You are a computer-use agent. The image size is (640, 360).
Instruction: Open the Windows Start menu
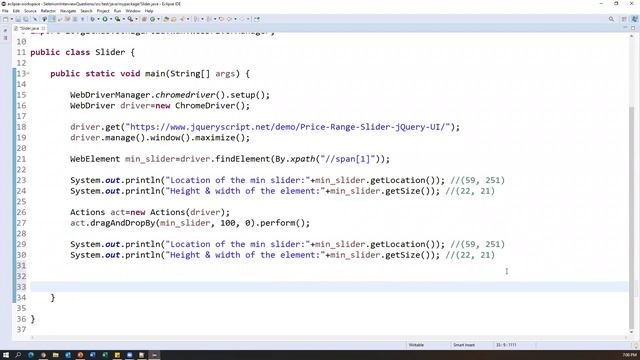[x=6, y=355]
